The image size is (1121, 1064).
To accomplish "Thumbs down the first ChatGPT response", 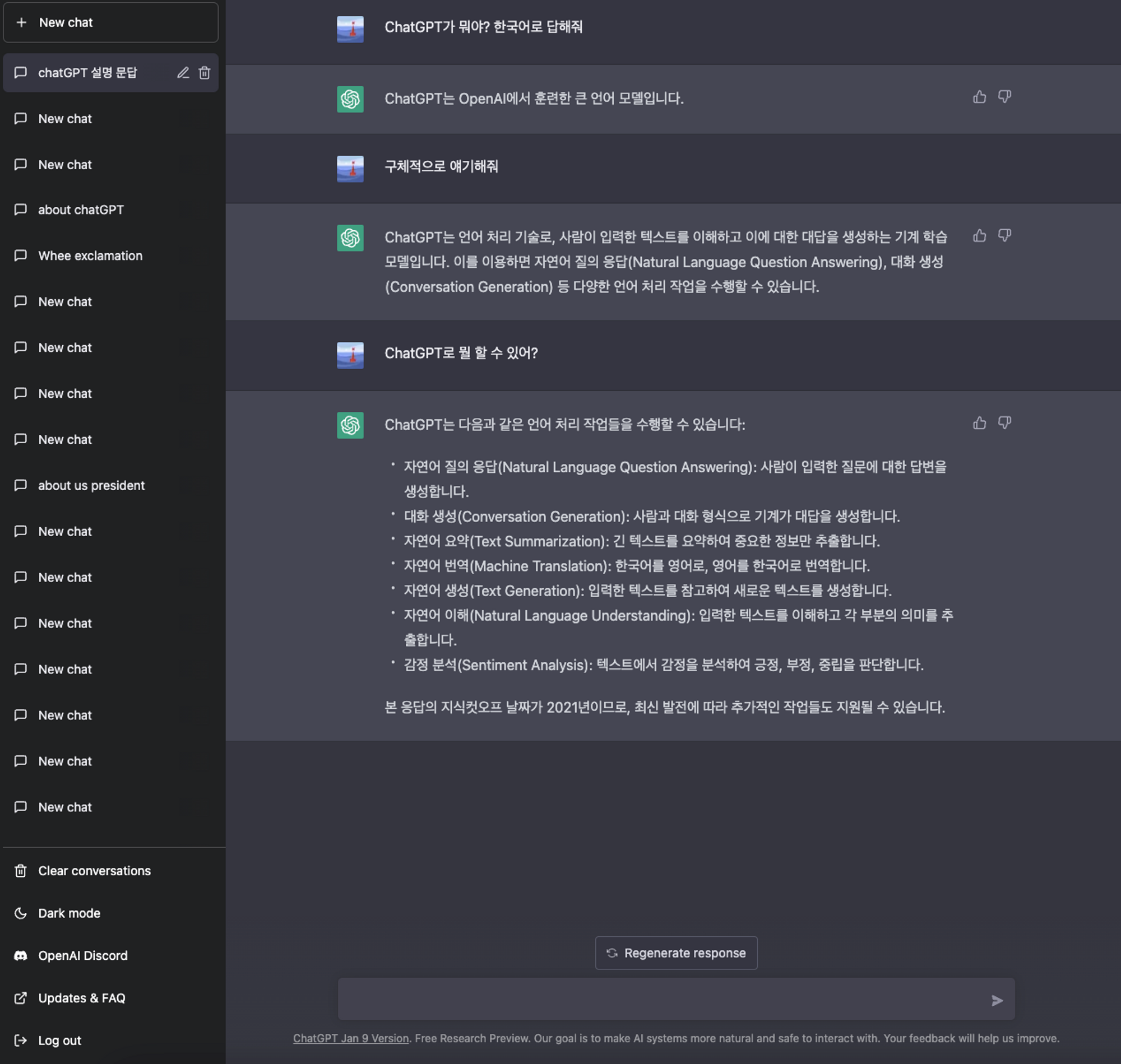I will (x=1004, y=97).
